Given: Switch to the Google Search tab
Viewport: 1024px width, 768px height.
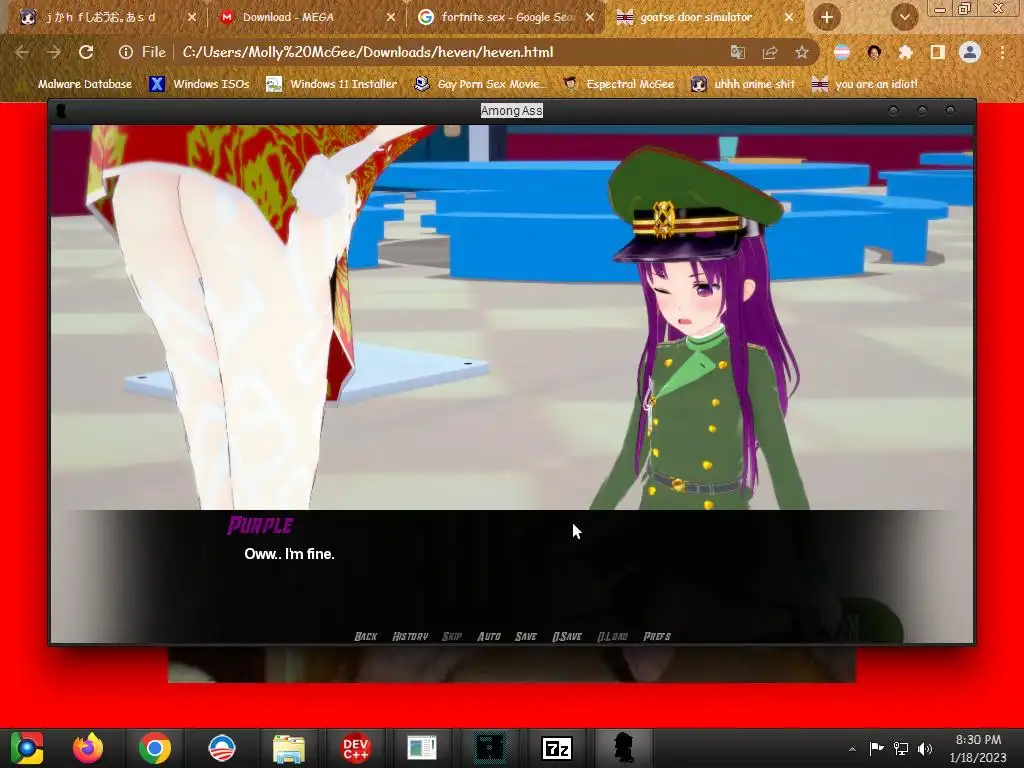Looking at the screenshot, I should 506,18.
